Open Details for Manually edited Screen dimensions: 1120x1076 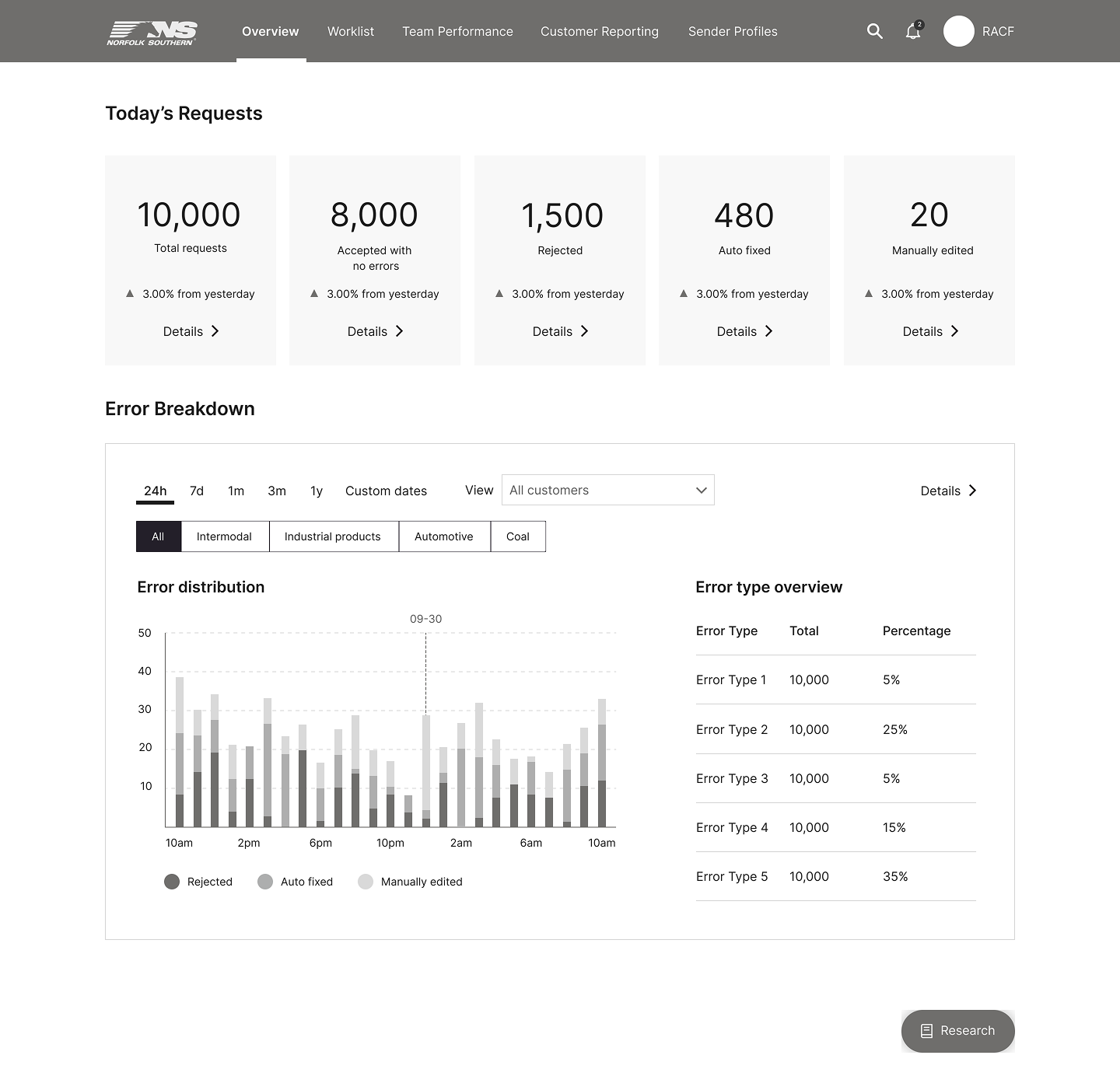pyautogui.click(x=930, y=331)
